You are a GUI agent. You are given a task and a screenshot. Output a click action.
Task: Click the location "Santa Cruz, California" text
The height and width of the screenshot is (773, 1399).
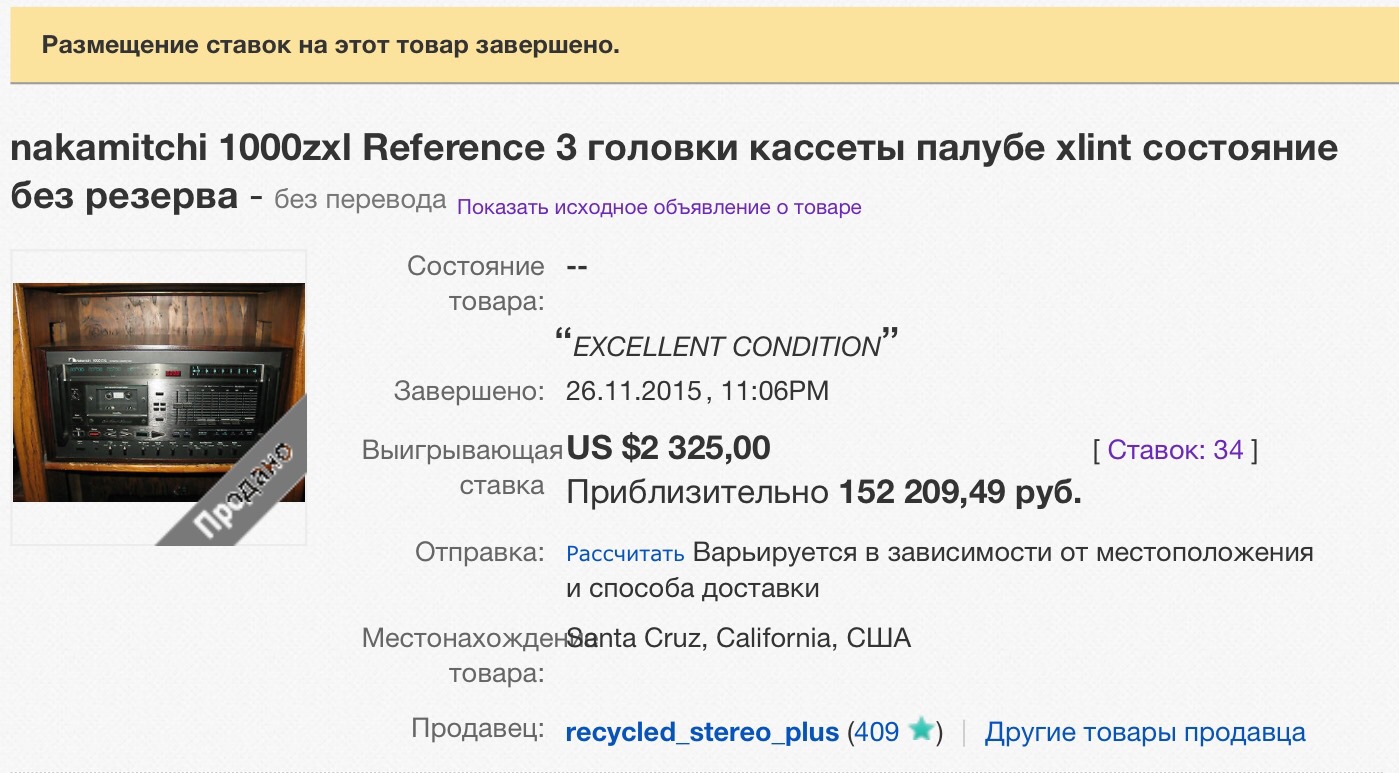point(738,638)
